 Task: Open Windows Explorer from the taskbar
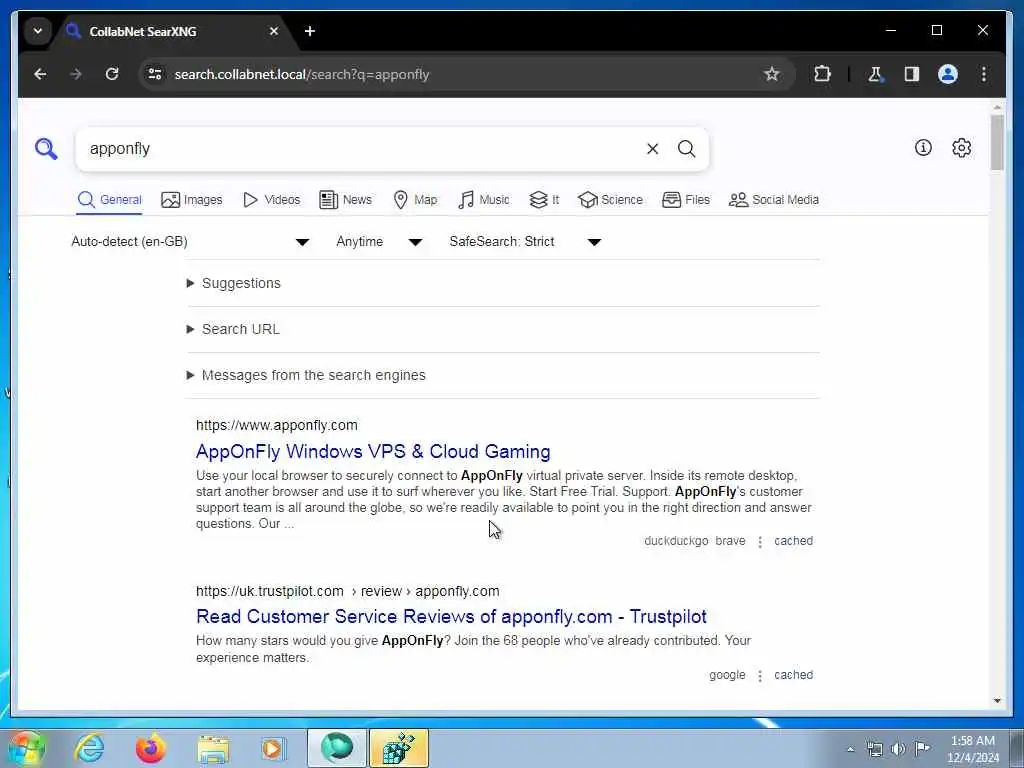click(x=213, y=748)
